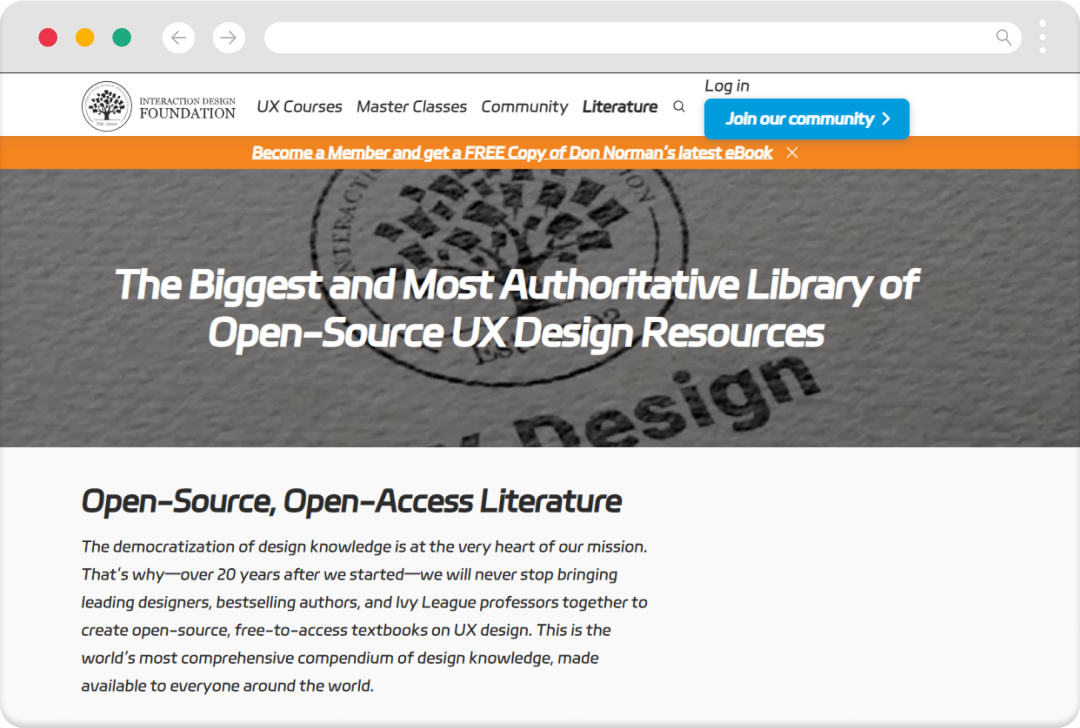This screenshot has height=728, width=1080.
Task: Click the browser forward arrow button
Action: click(x=229, y=37)
